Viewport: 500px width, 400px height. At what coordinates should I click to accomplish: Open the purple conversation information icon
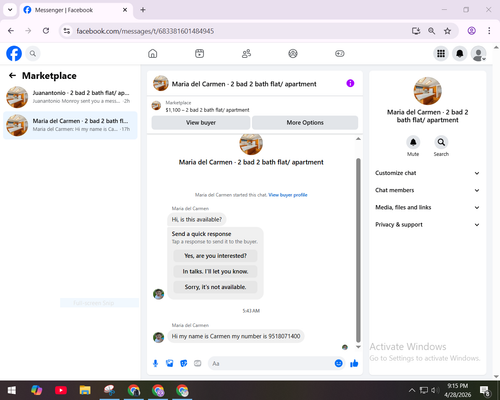click(x=350, y=83)
